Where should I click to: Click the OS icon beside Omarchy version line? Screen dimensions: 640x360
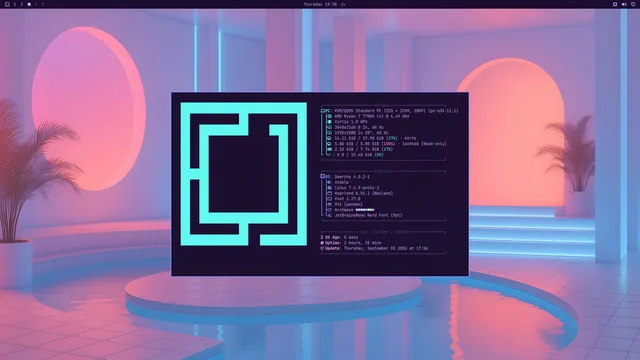[x=323, y=176]
